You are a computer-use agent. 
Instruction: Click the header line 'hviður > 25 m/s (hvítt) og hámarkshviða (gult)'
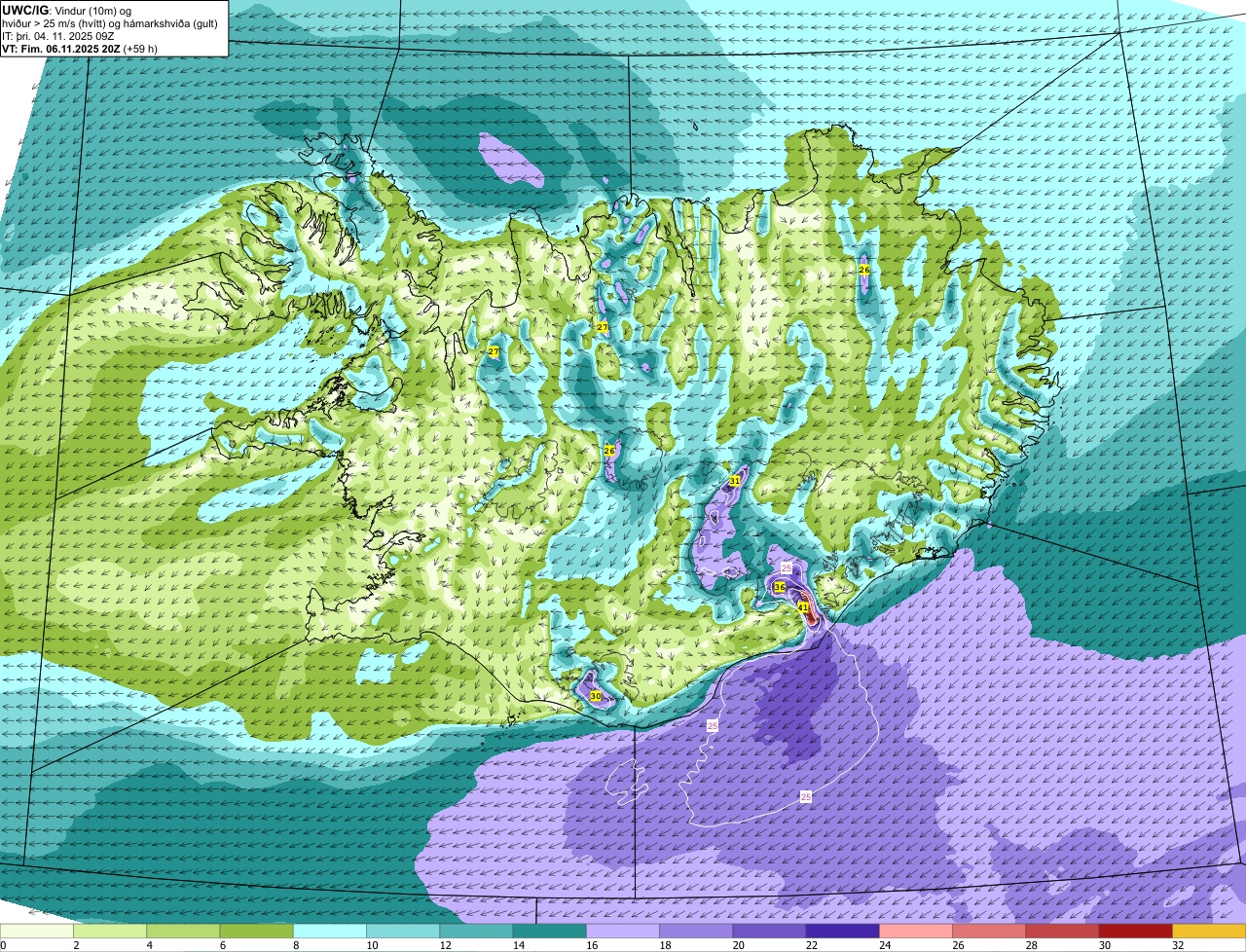coord(111,23)
